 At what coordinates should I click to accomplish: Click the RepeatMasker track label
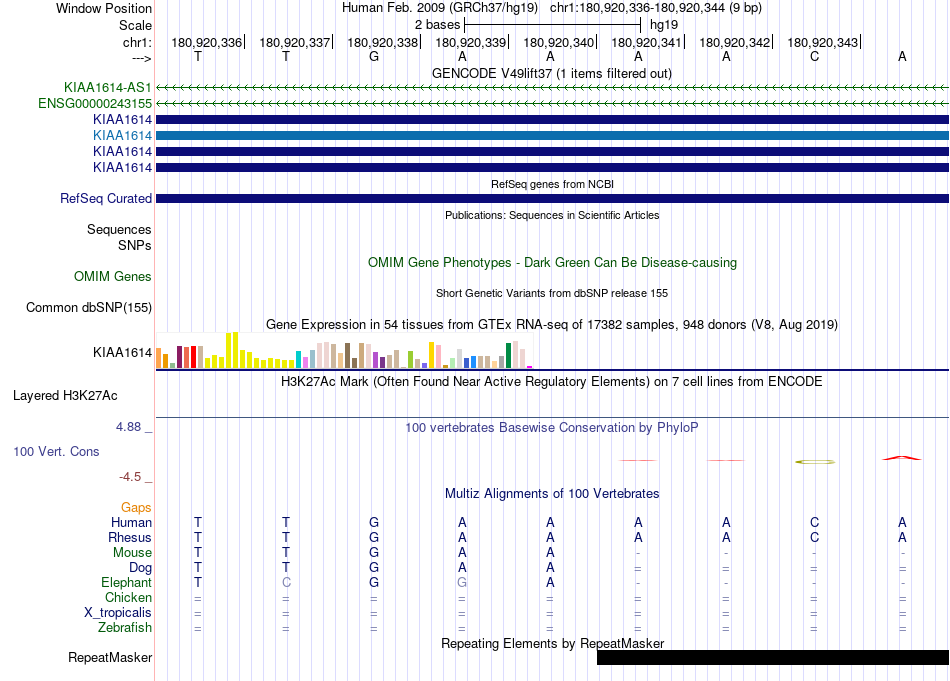[x=110, y=658]
